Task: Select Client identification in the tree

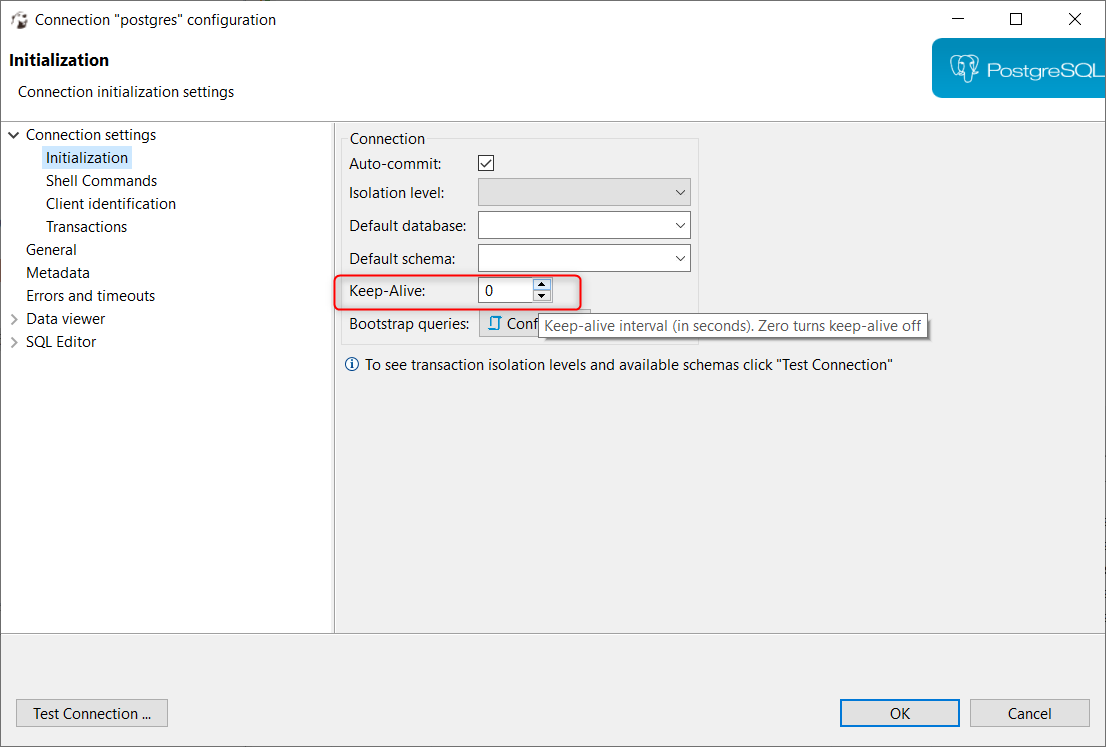Action: click(x=111, y=204)
